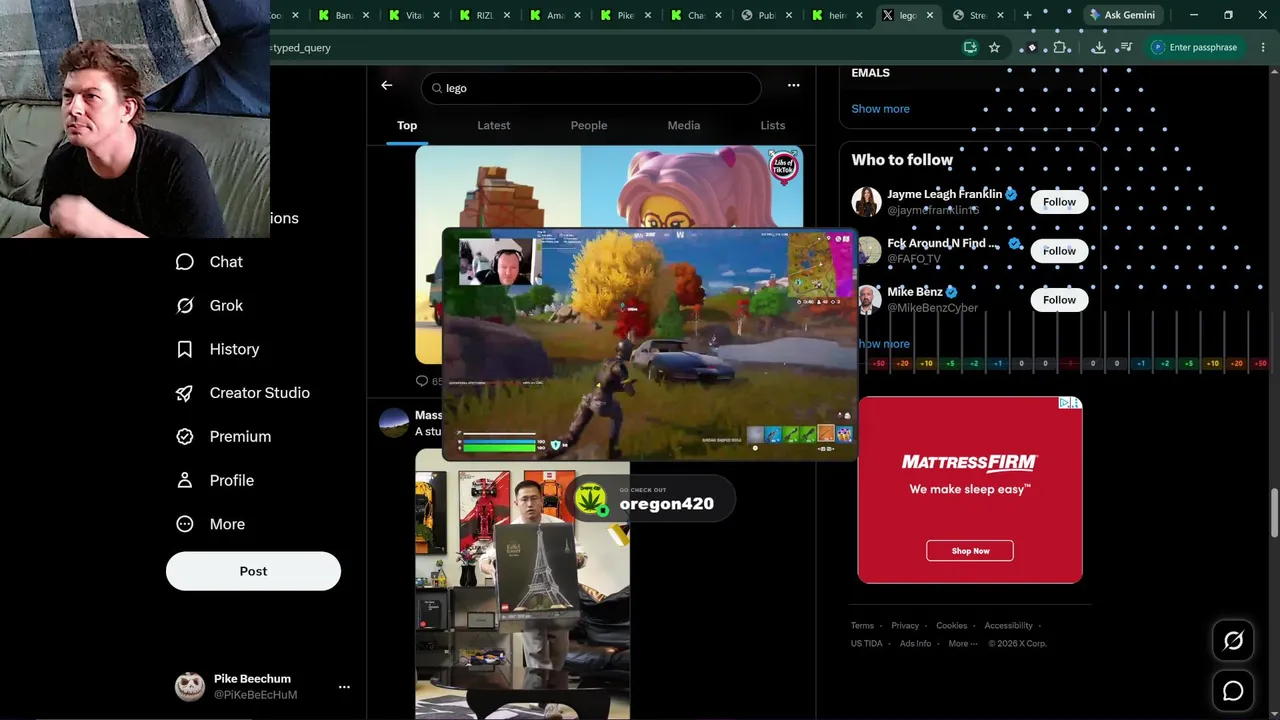The image size is (1280, 720).
Task: Open the Premium page from sidebar
Action: tap(223, 437)
